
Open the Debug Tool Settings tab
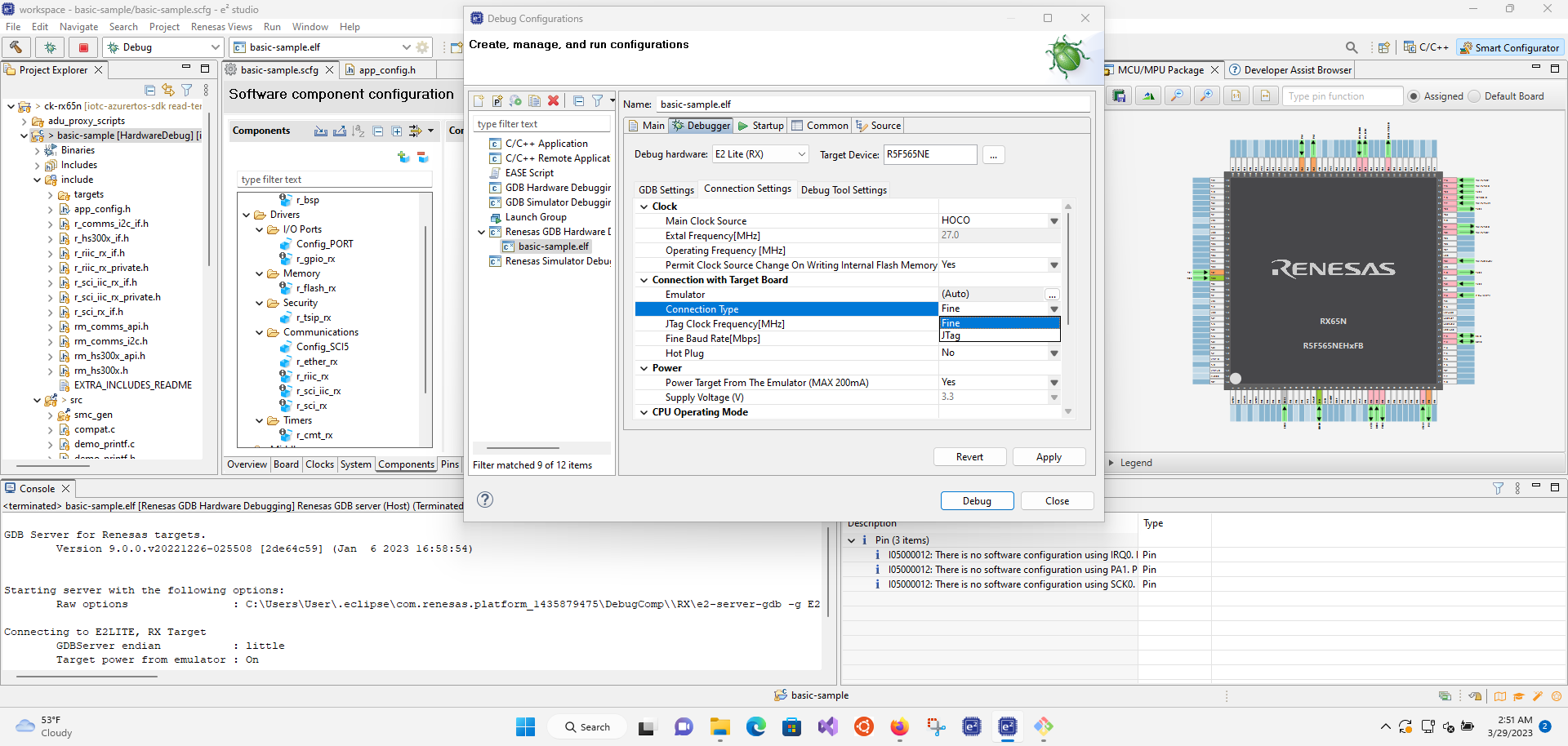click(844, 190)
